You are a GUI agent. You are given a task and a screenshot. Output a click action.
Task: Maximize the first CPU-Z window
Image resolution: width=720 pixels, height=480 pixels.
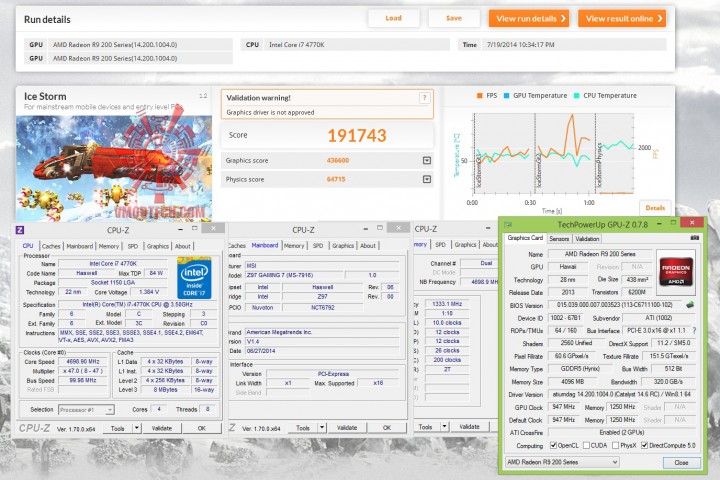pos(195,228)
